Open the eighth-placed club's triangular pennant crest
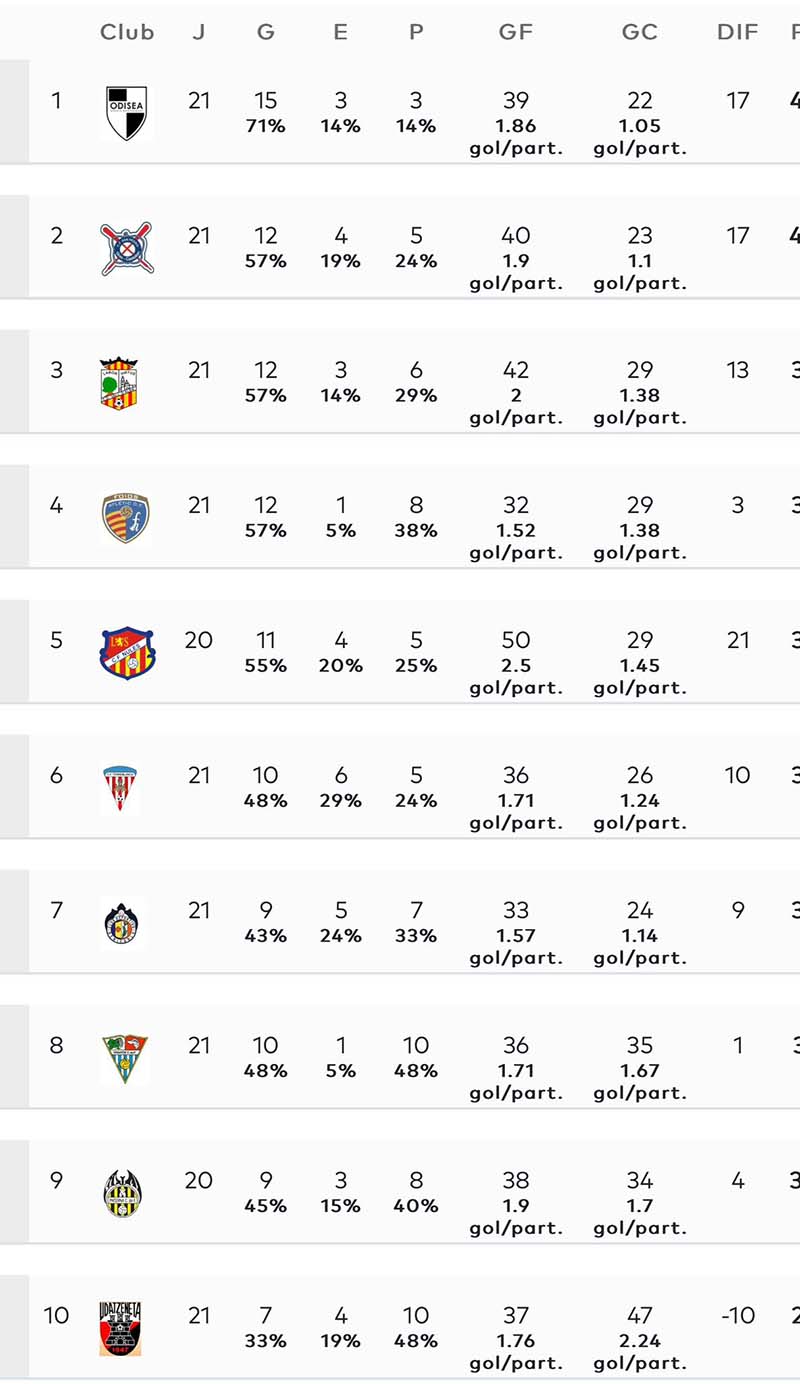 124,1058
